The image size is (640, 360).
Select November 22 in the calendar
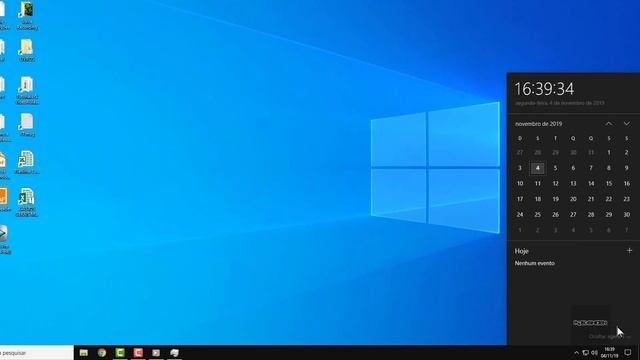point(609,199)
